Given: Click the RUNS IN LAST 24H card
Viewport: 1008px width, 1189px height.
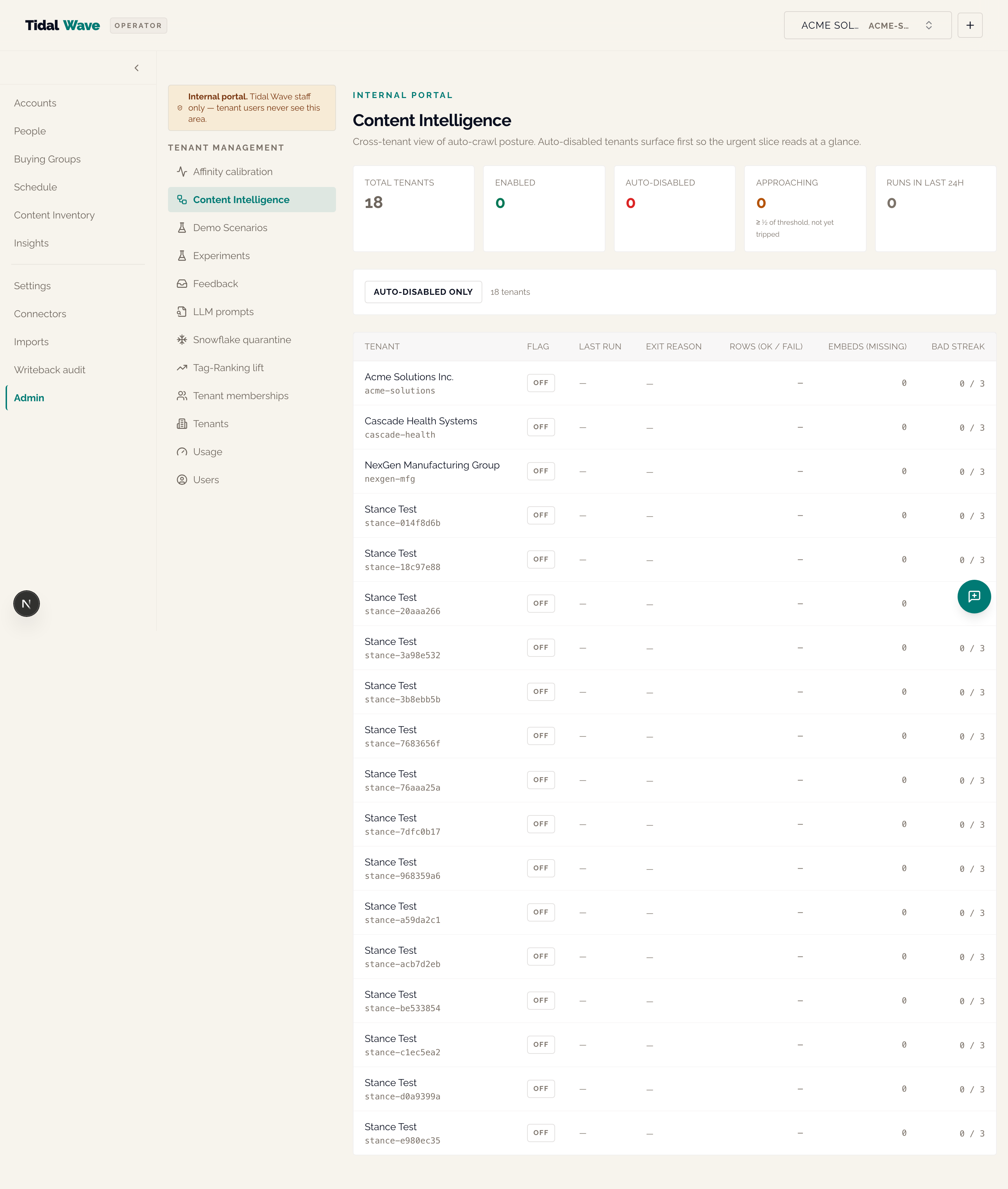Looking at the screenshot, I should click(x=936, y=209).
